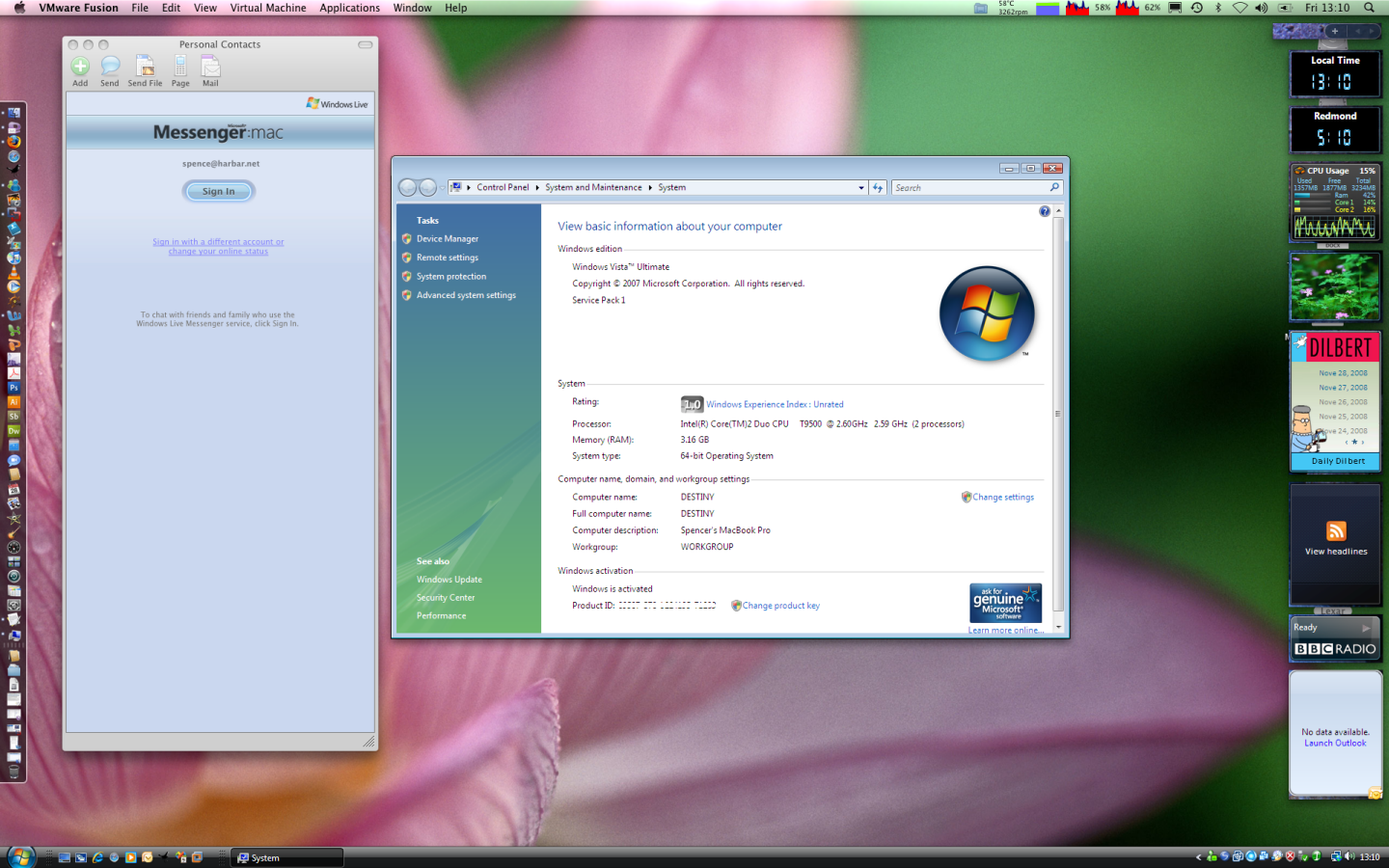This screenshot has width=1389, height=868.
Task: Open the Apple menu
Action: click(18, 8)
